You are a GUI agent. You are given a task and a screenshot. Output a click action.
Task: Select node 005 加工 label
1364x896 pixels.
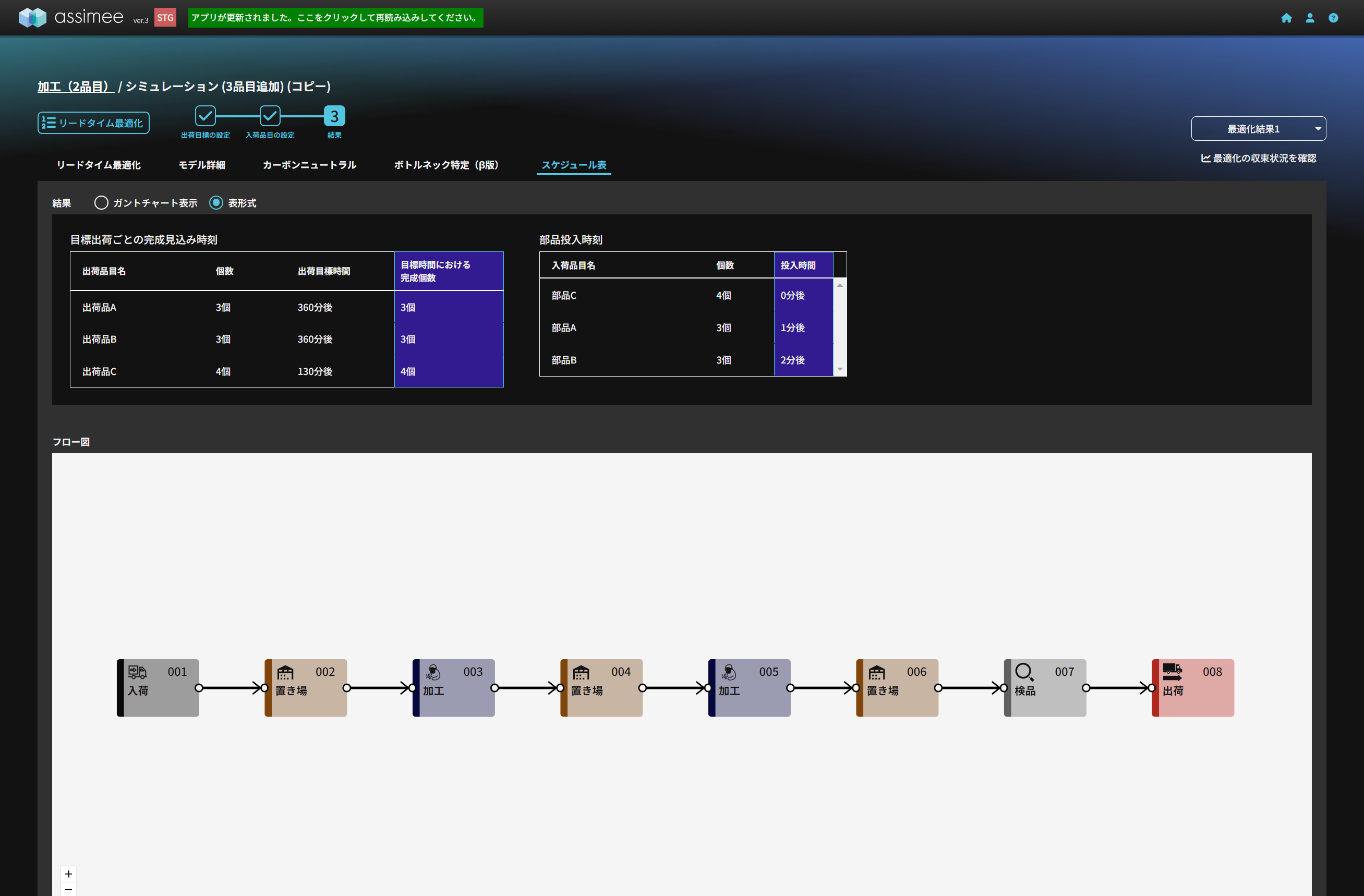(730, 691)
